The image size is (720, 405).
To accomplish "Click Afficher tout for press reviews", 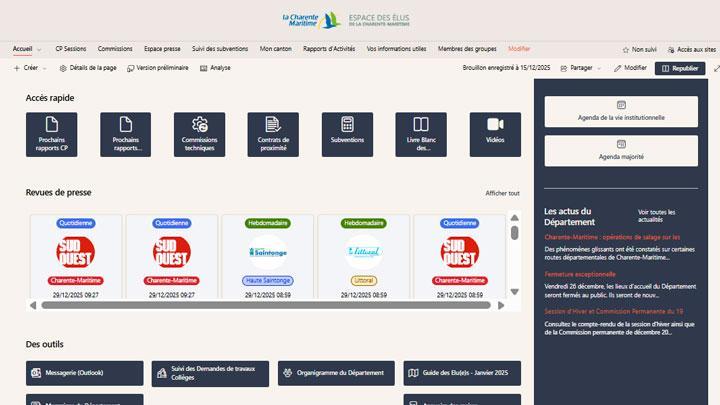I will click(x=502, y=193).
